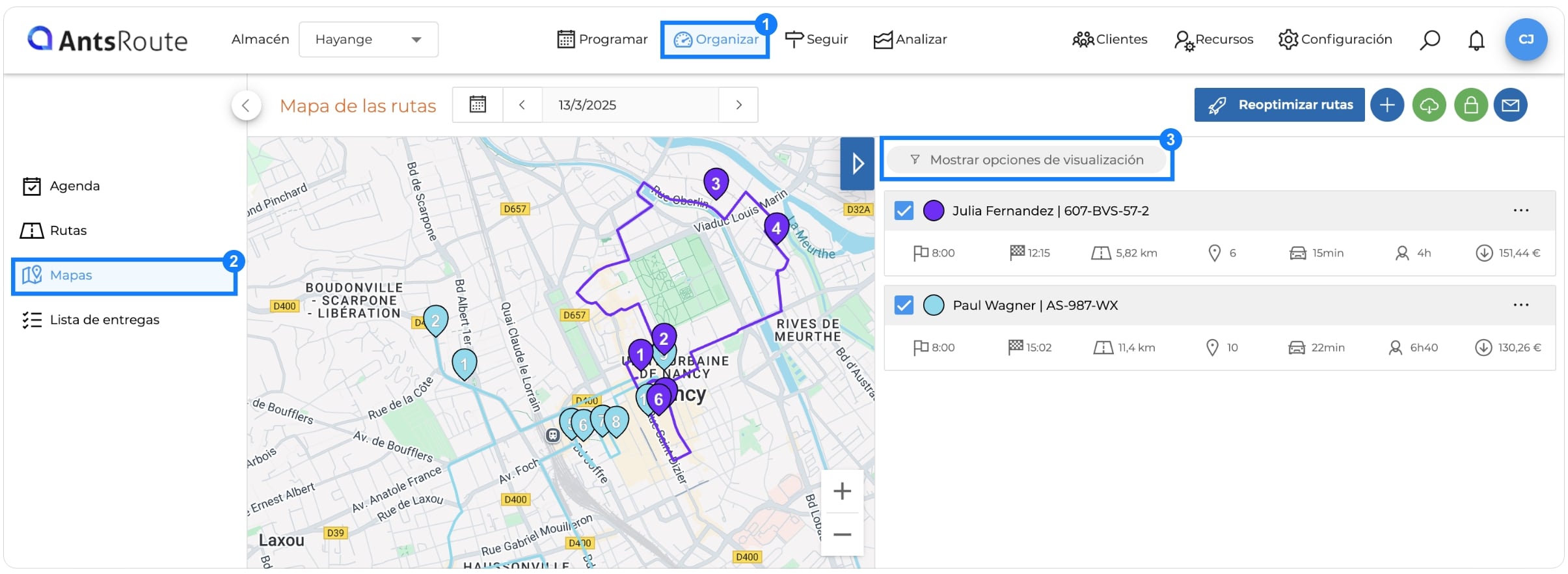Open Rutas in the sidebar
This screenshot has height=574, width=1568.
pos(55,230)
